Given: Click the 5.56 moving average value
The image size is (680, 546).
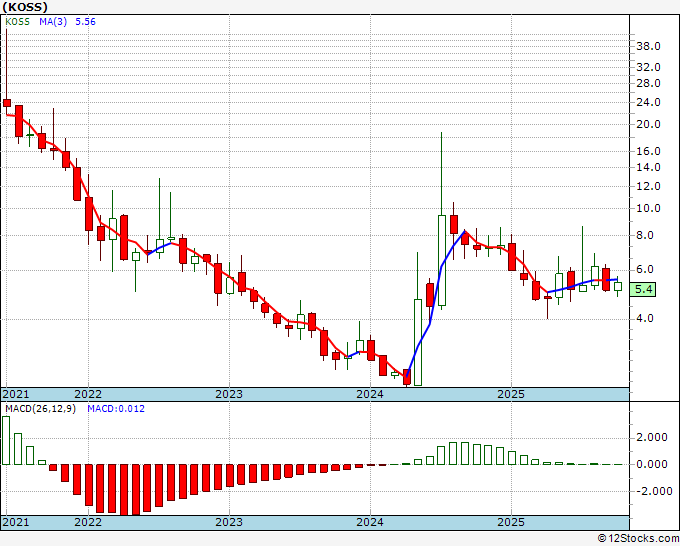Looking at the screenshot, I should click(x=85, y=22).
